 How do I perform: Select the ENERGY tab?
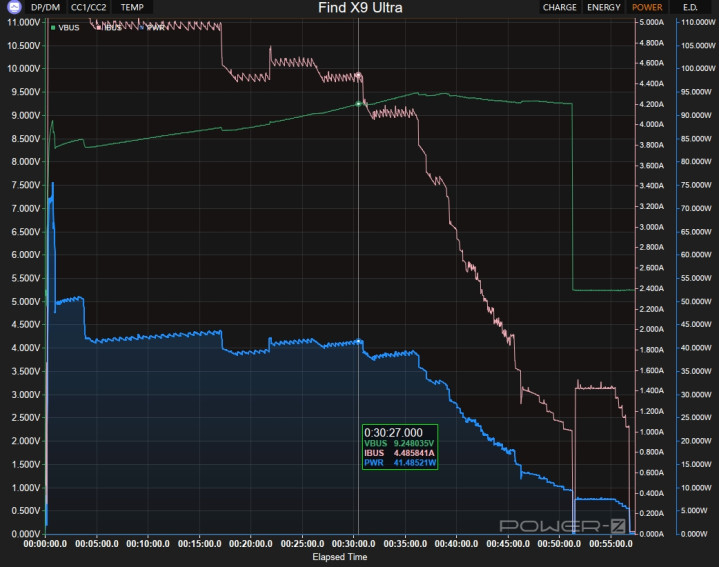pos(603,7)
